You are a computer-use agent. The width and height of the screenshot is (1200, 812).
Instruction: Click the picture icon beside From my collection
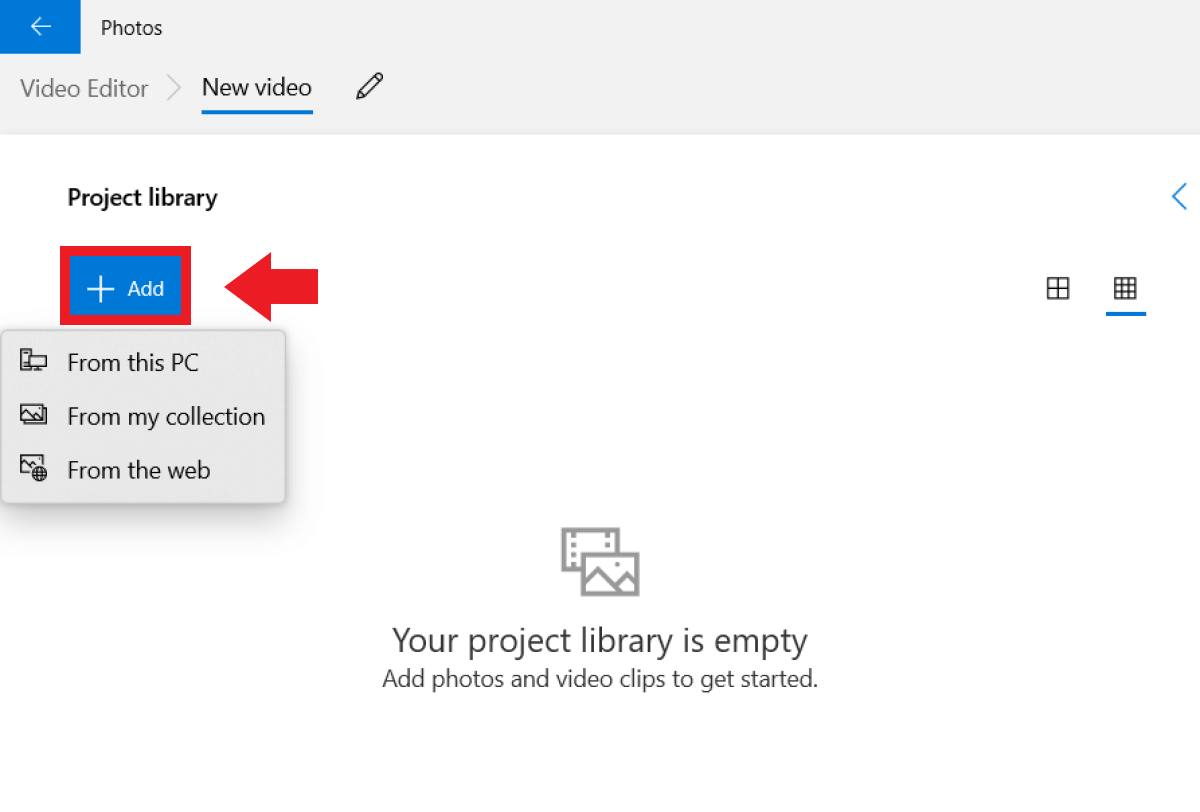(x=34, y=416)
